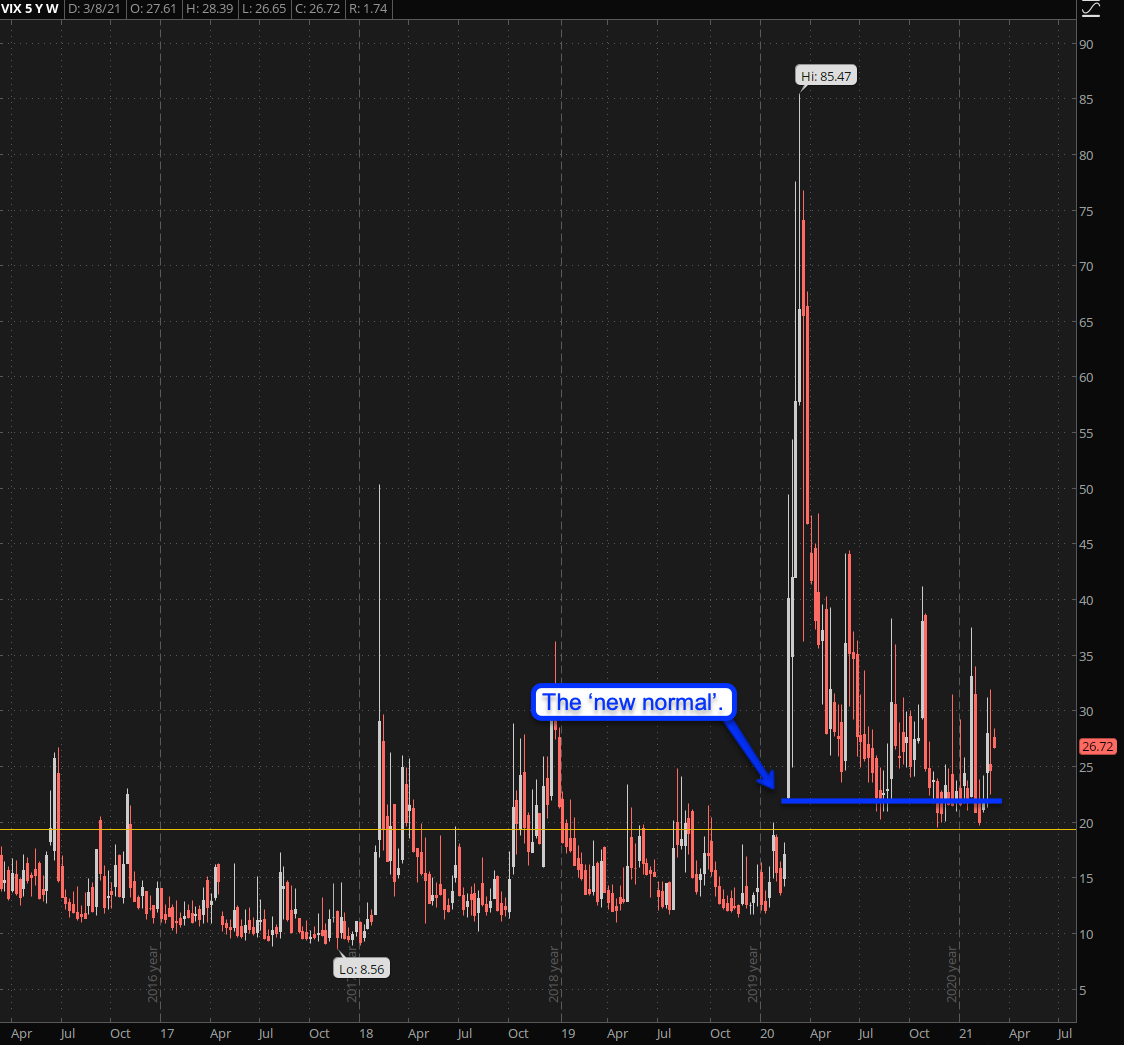Image resolution: width=1124 pixels, height=1045 pixels.
Task: Click the vertical 2019 year marker label
Action: click(x=753, y=974)
